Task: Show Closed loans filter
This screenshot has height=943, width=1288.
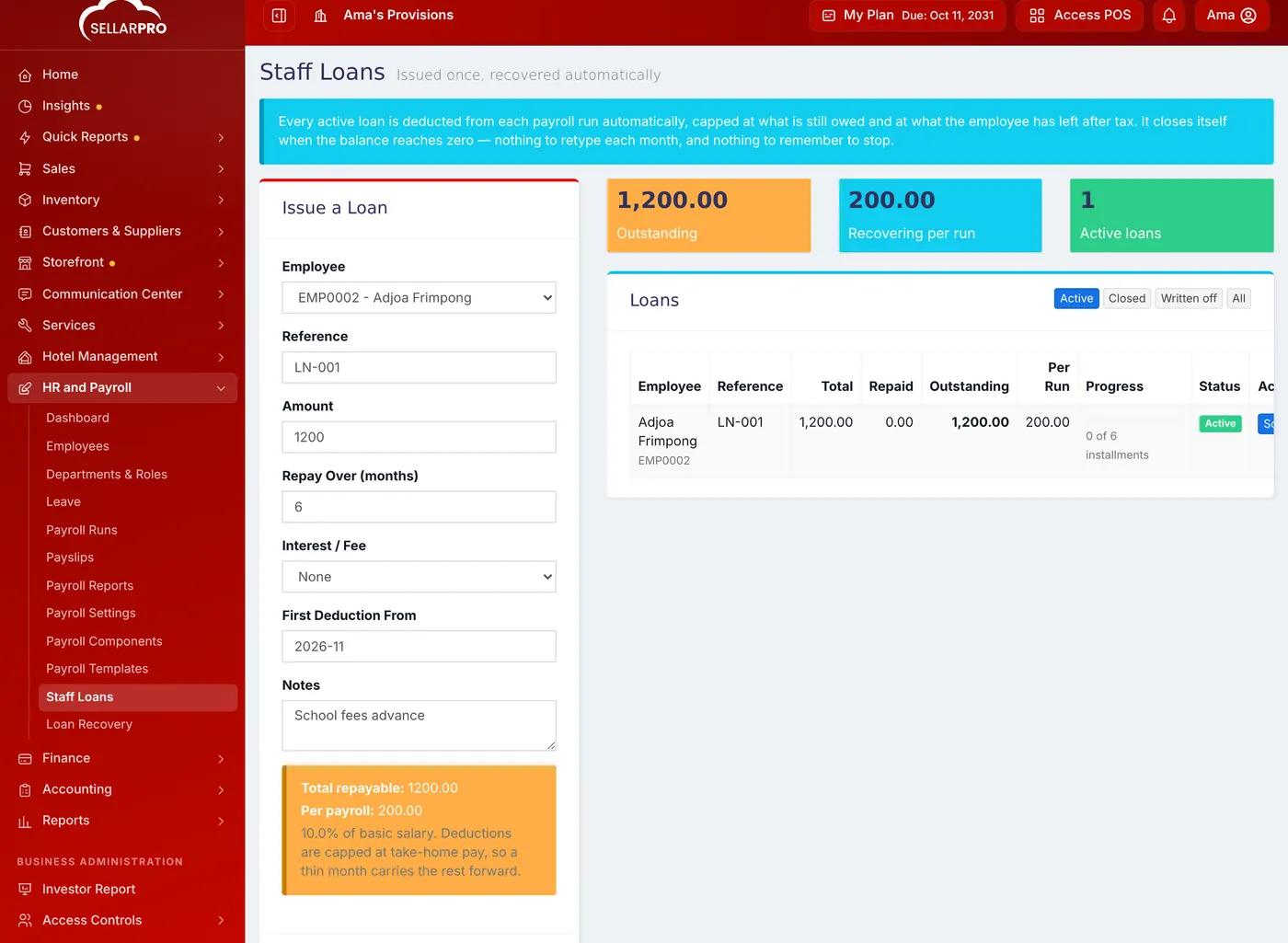Action: [x=1127, y=298]
